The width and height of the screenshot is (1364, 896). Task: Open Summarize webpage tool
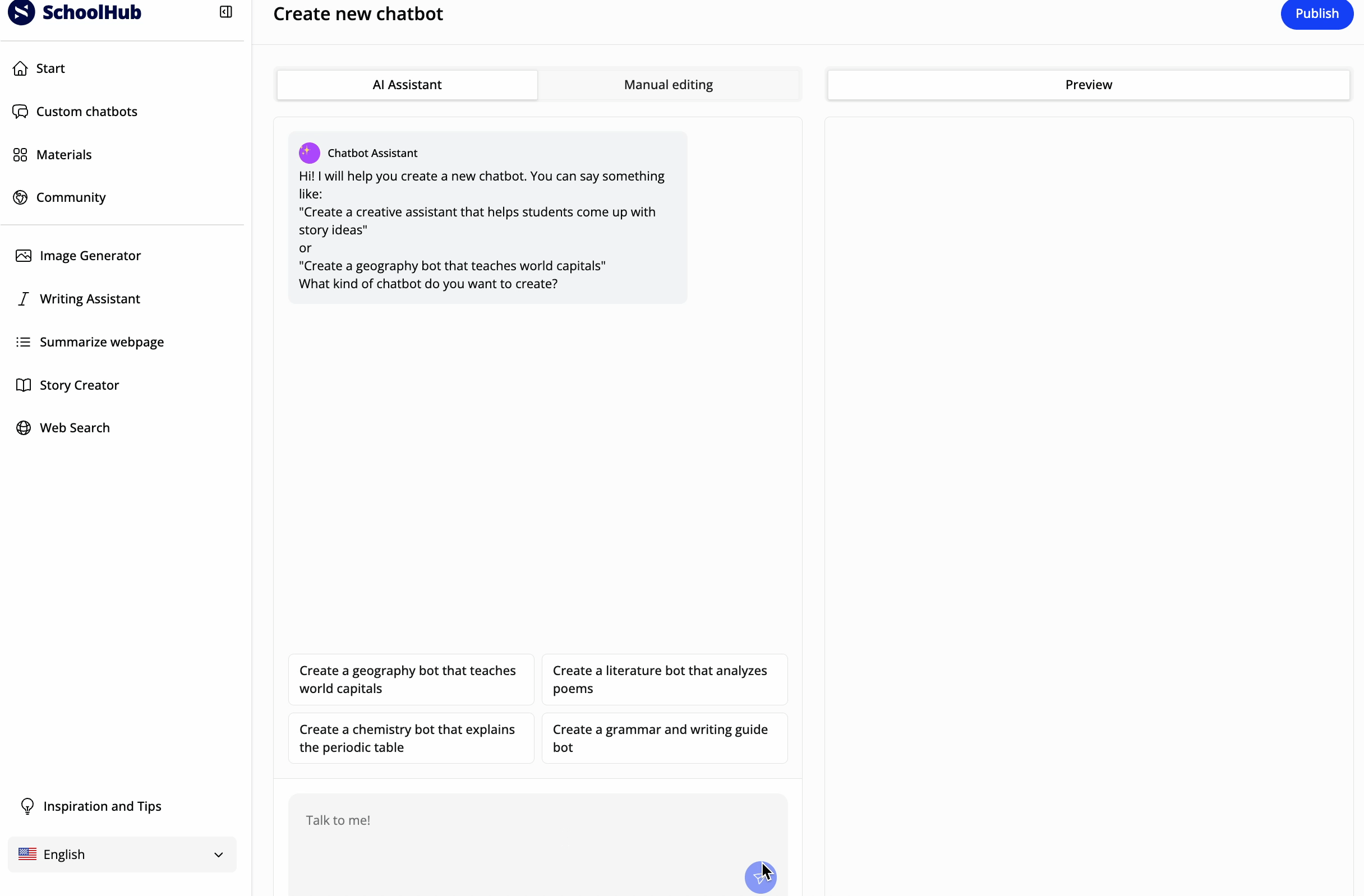tap(102, 342)
